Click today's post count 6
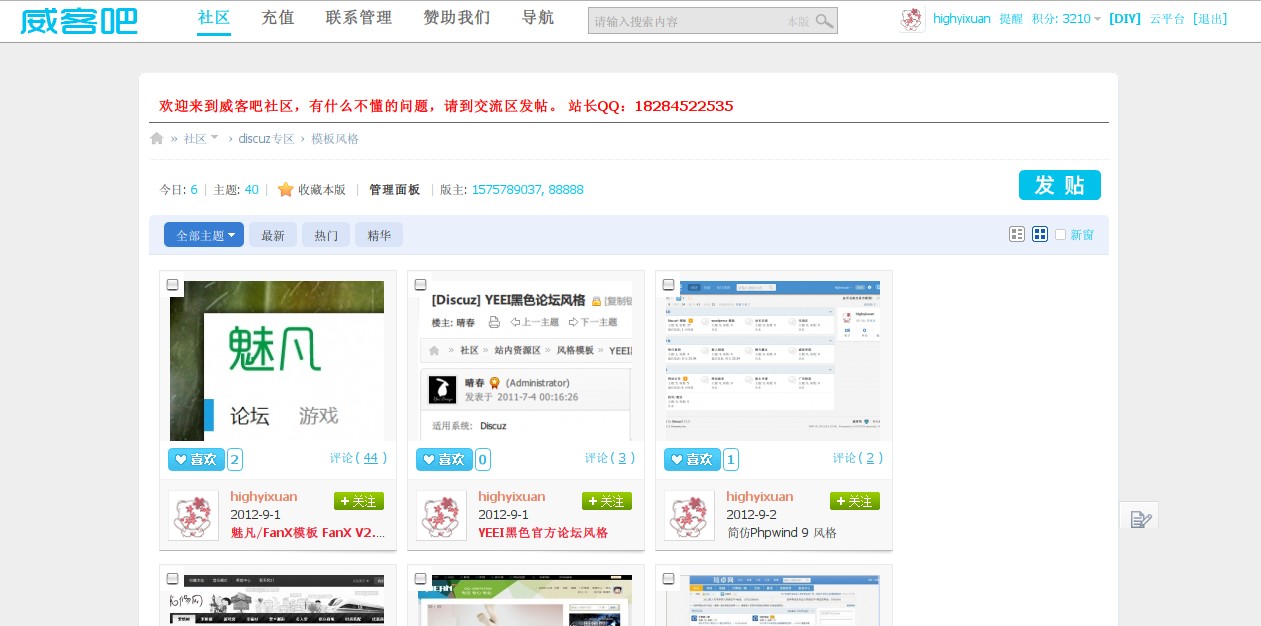This screenshot has width=1261, height=626. pos(194,189)
